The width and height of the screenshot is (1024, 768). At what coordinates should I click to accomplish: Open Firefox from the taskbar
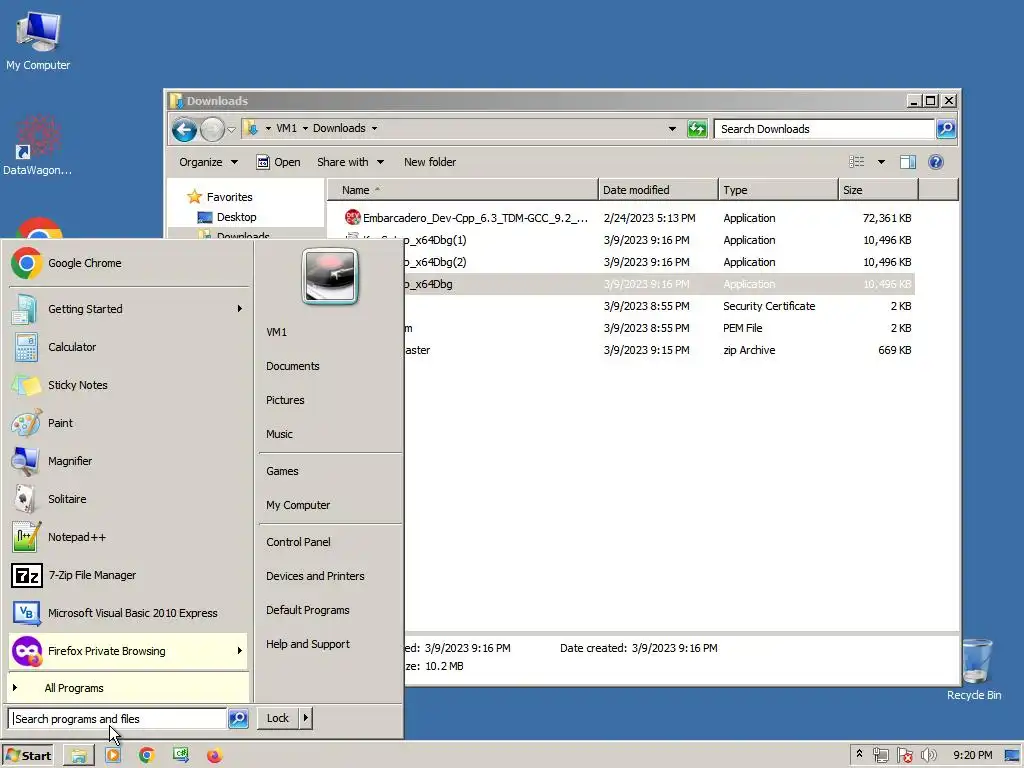pyautogui.click(x=214, y=756)
